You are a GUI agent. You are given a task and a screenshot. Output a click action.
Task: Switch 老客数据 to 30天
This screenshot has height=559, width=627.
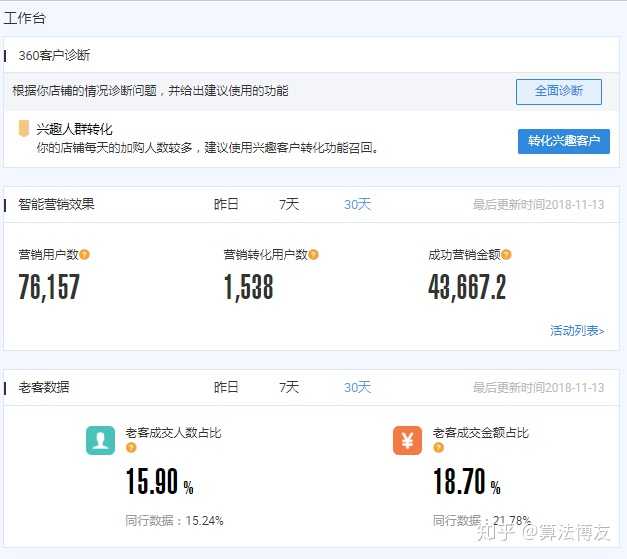(x=357, y=387)
